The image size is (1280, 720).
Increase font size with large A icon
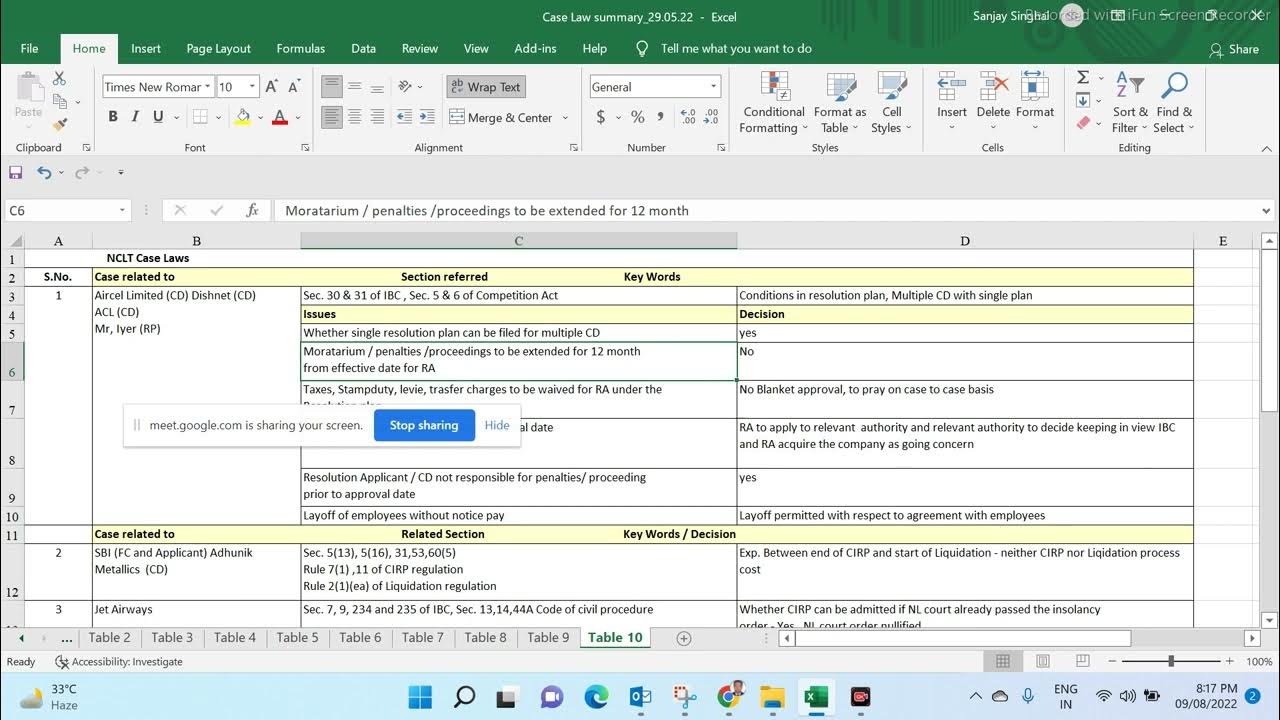[x=272, y=87]
